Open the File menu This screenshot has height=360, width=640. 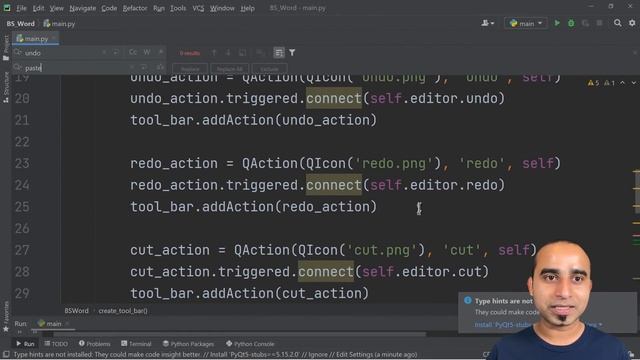(21, 8)
